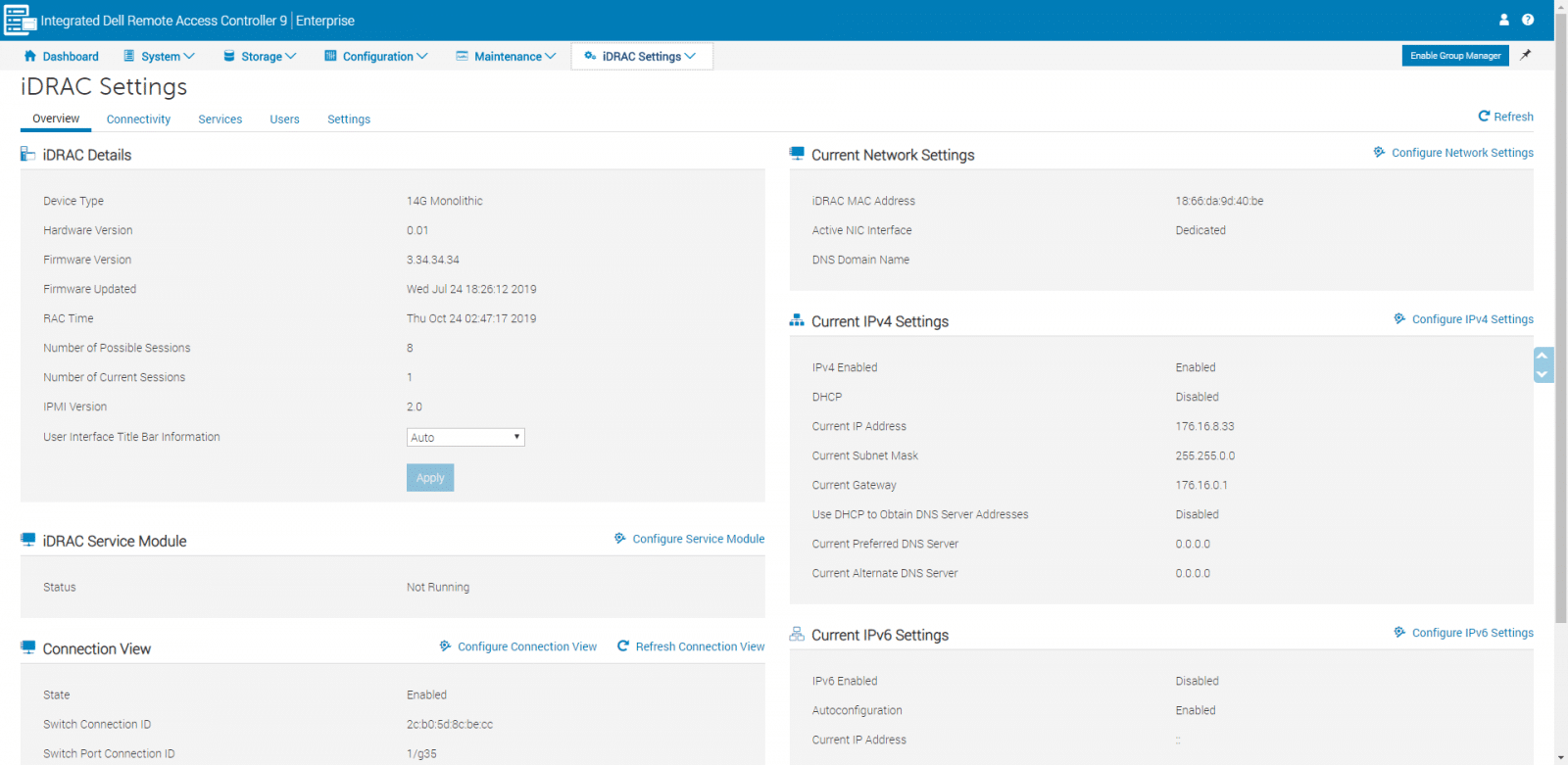Click the Maintenance menu icon
1568x765 pixels.
[x=462, y=56]
